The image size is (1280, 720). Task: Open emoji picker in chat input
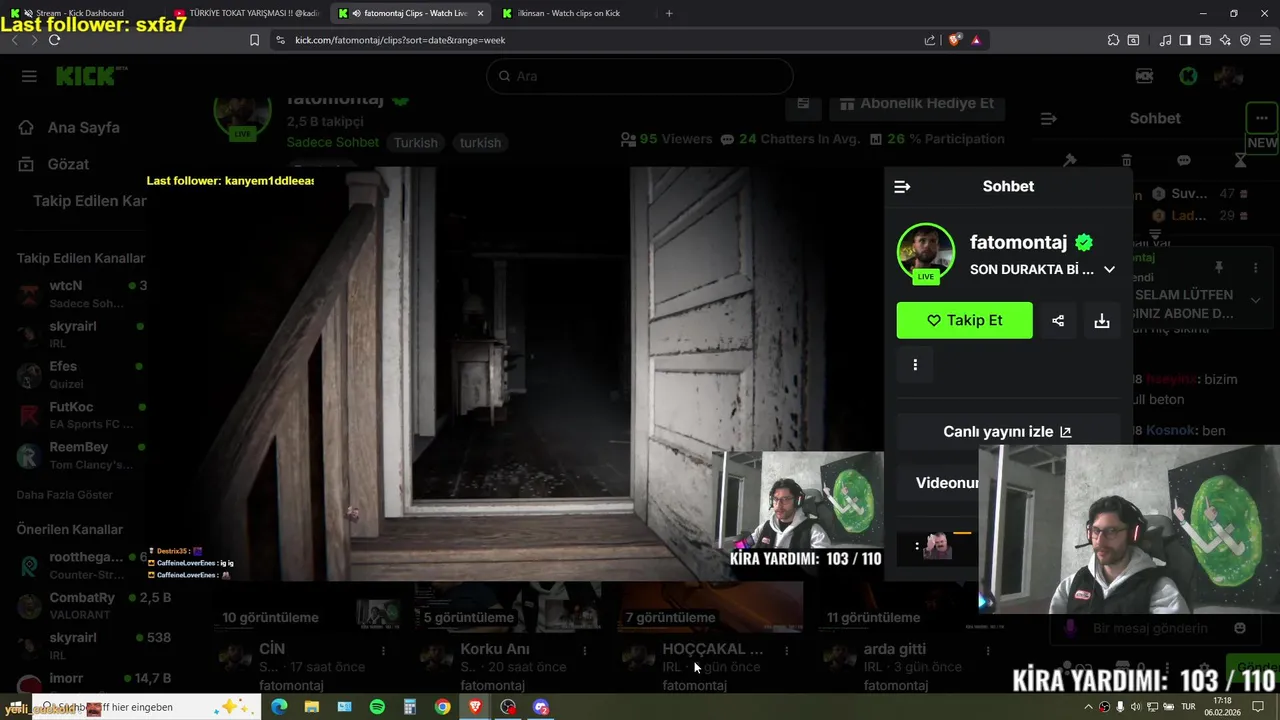1240,628
